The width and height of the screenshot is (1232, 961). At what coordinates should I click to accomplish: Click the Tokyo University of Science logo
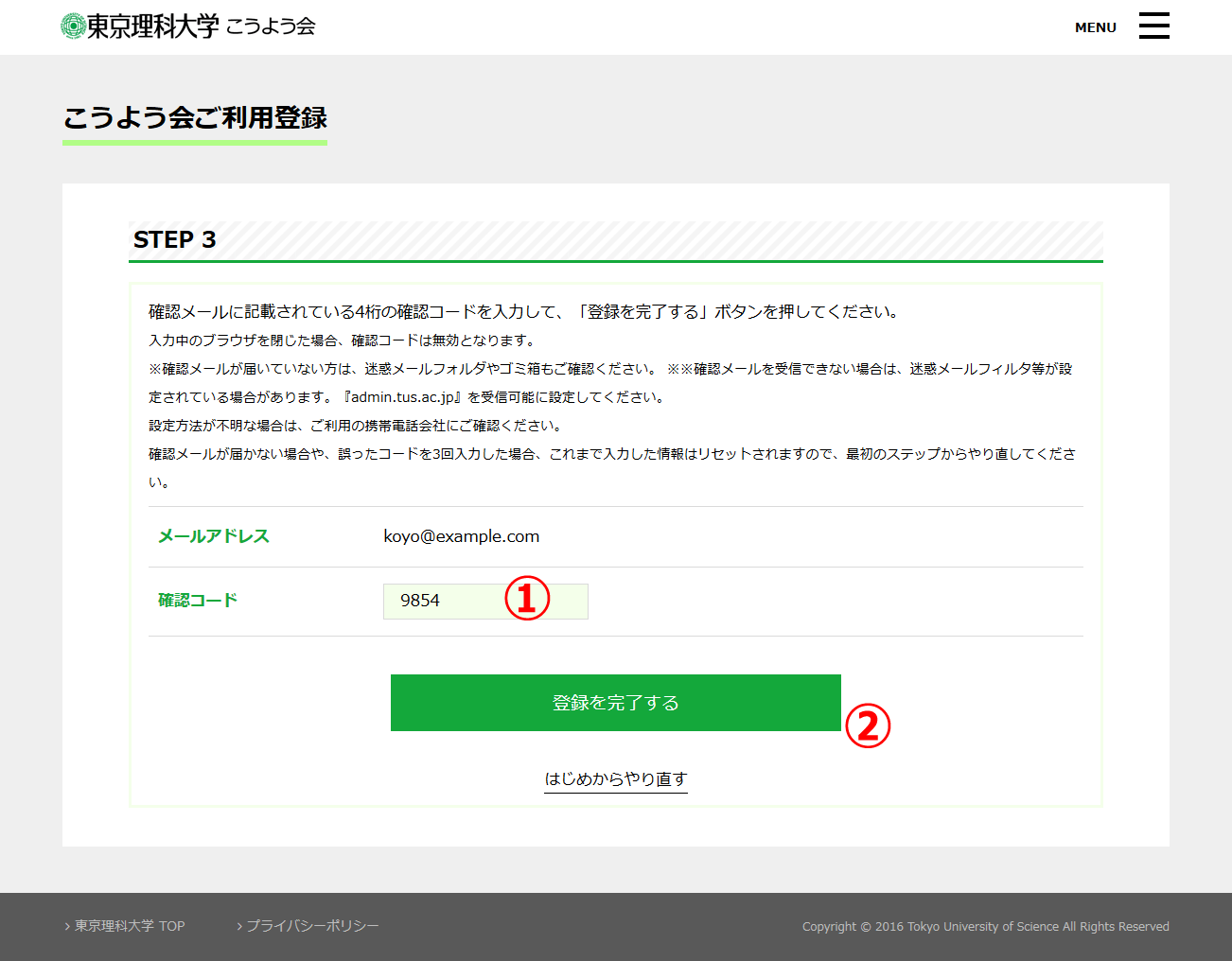(140, 26)
